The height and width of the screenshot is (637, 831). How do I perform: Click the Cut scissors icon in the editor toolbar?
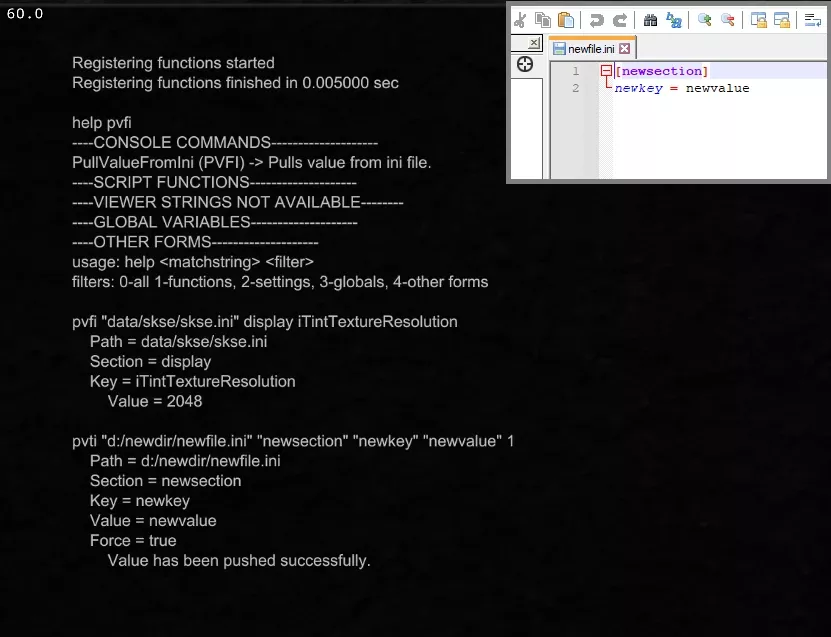520,20
